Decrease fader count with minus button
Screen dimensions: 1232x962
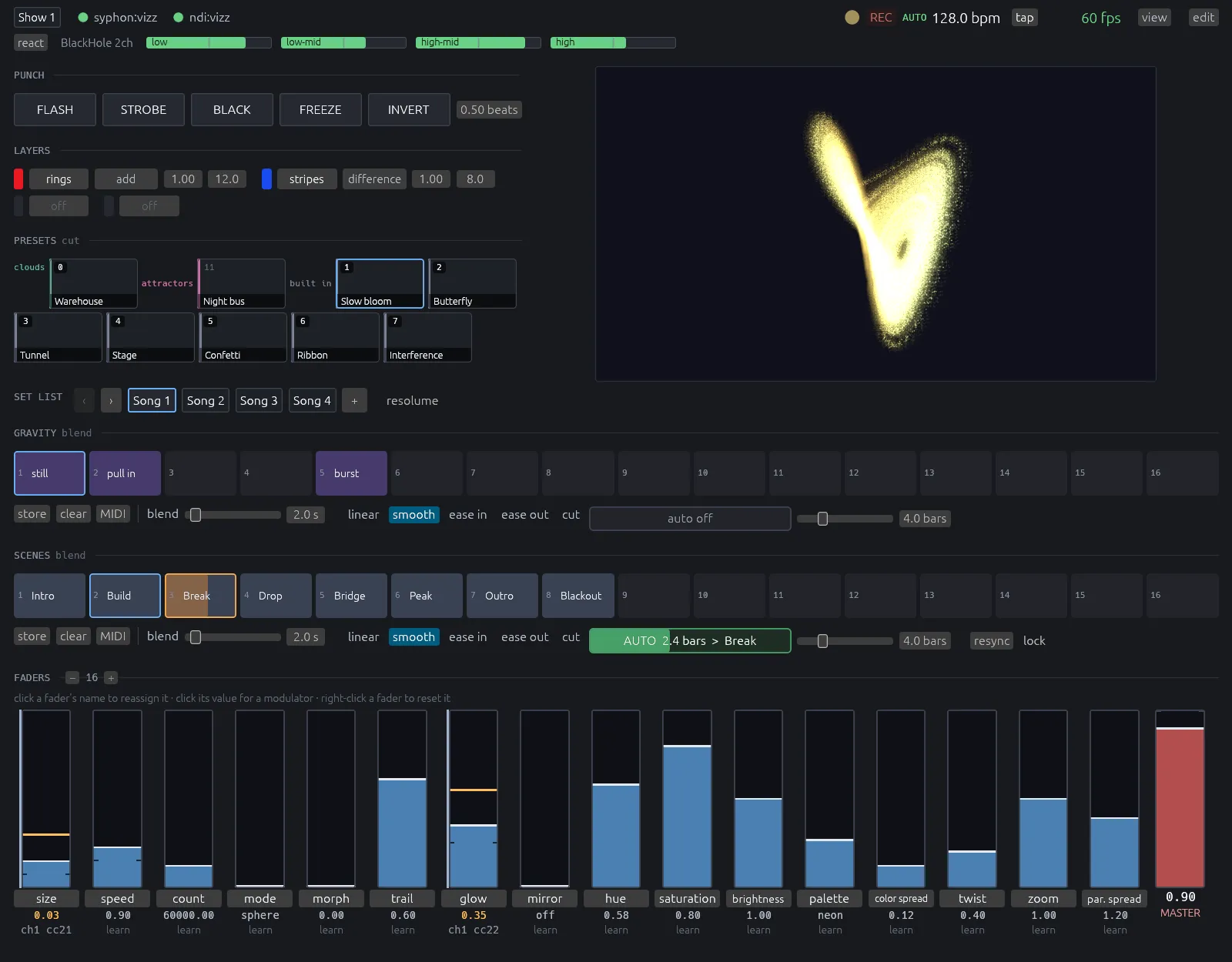[72, 677]
